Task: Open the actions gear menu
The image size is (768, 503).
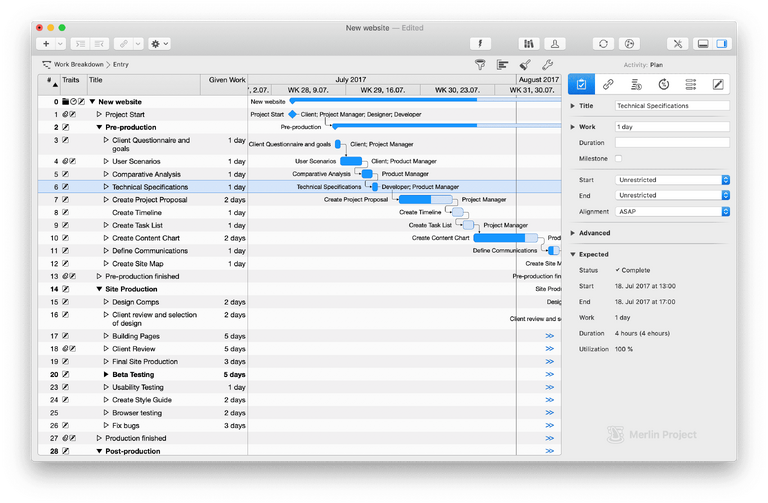Action: click(x=159, y=44)
